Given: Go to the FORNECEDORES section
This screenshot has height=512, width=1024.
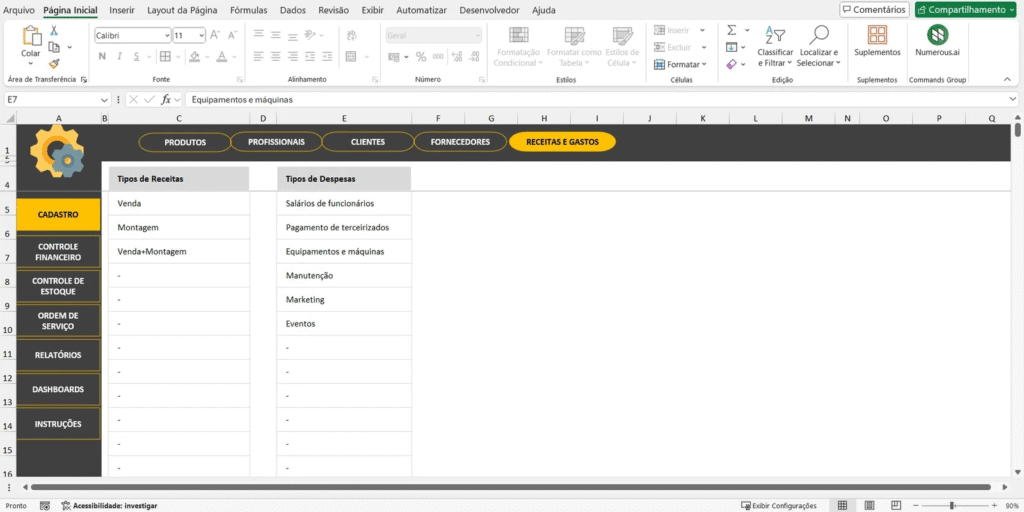Looking at the screenshot, I should click(460, 142).
